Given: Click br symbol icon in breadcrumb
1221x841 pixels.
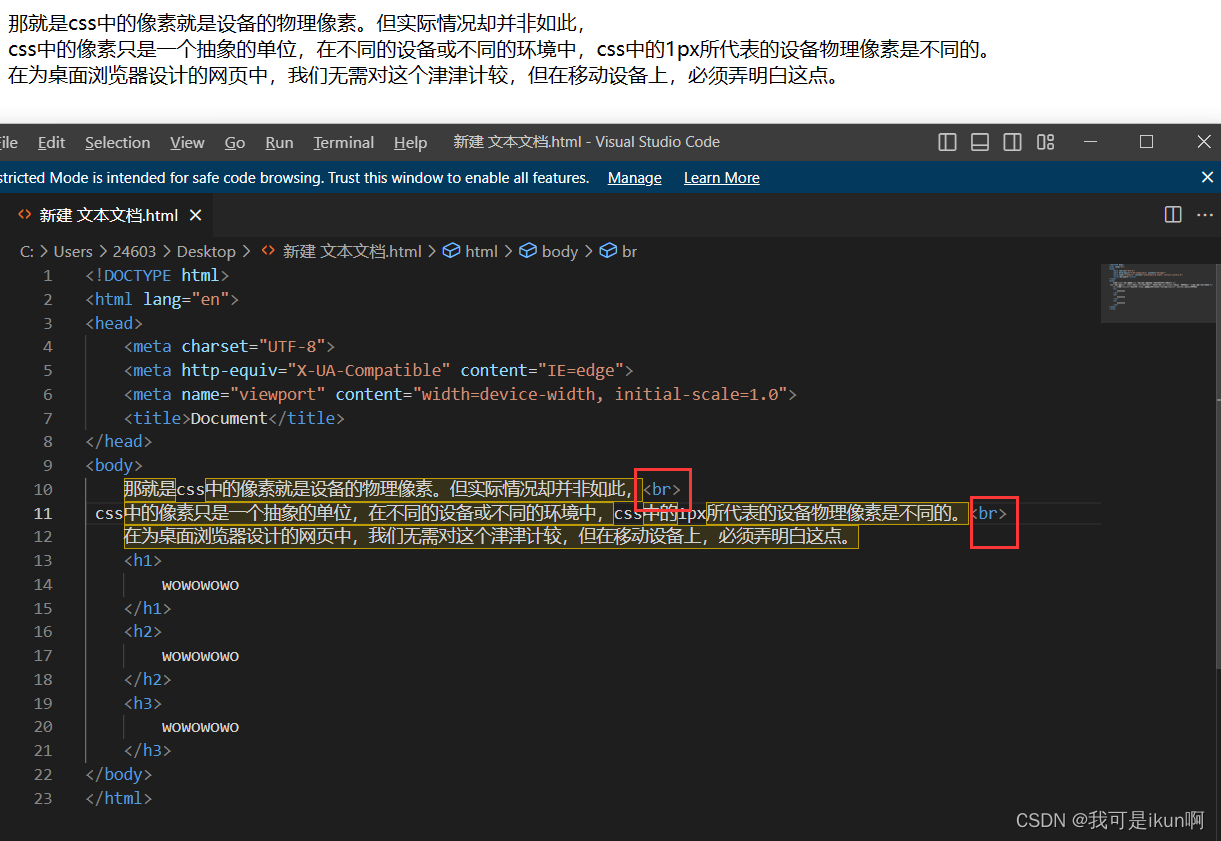Looking at the screenshot, I should click(608, 251).
